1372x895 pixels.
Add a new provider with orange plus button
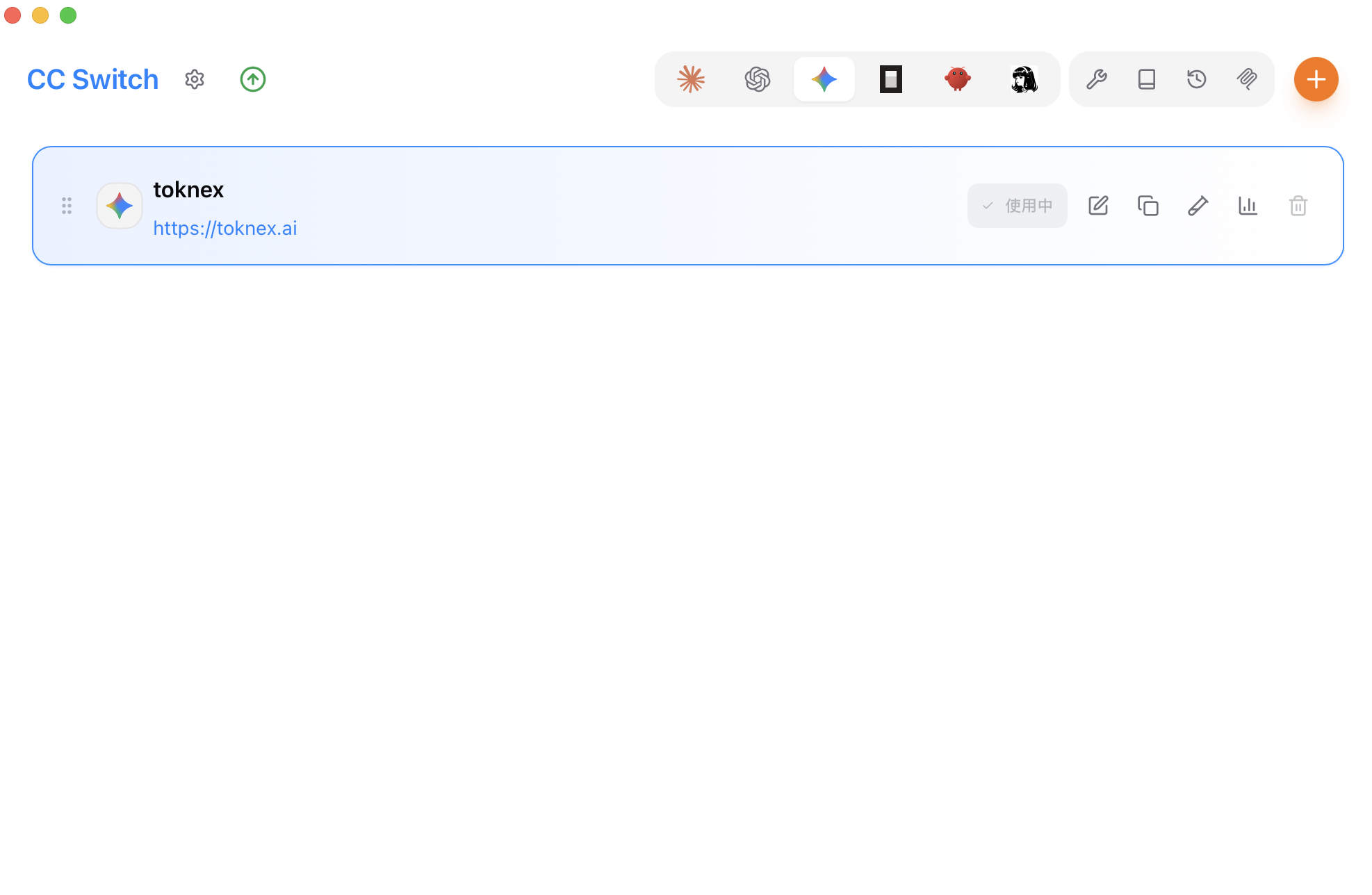pyautogui.click(x=1316, y=79)
